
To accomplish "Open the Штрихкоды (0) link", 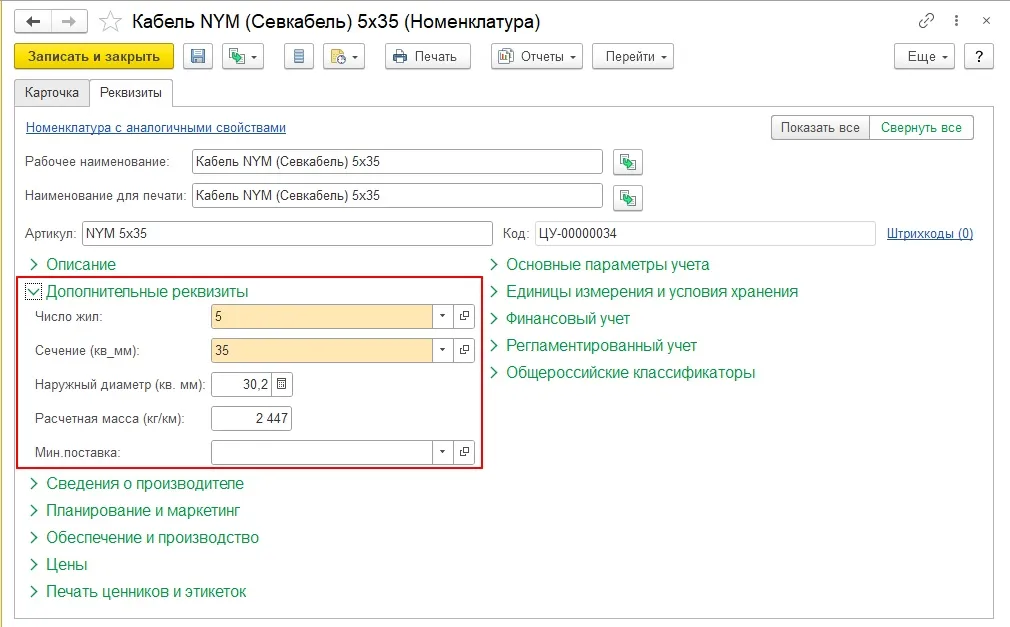I will pyautogui.click(x=929, y=234).
